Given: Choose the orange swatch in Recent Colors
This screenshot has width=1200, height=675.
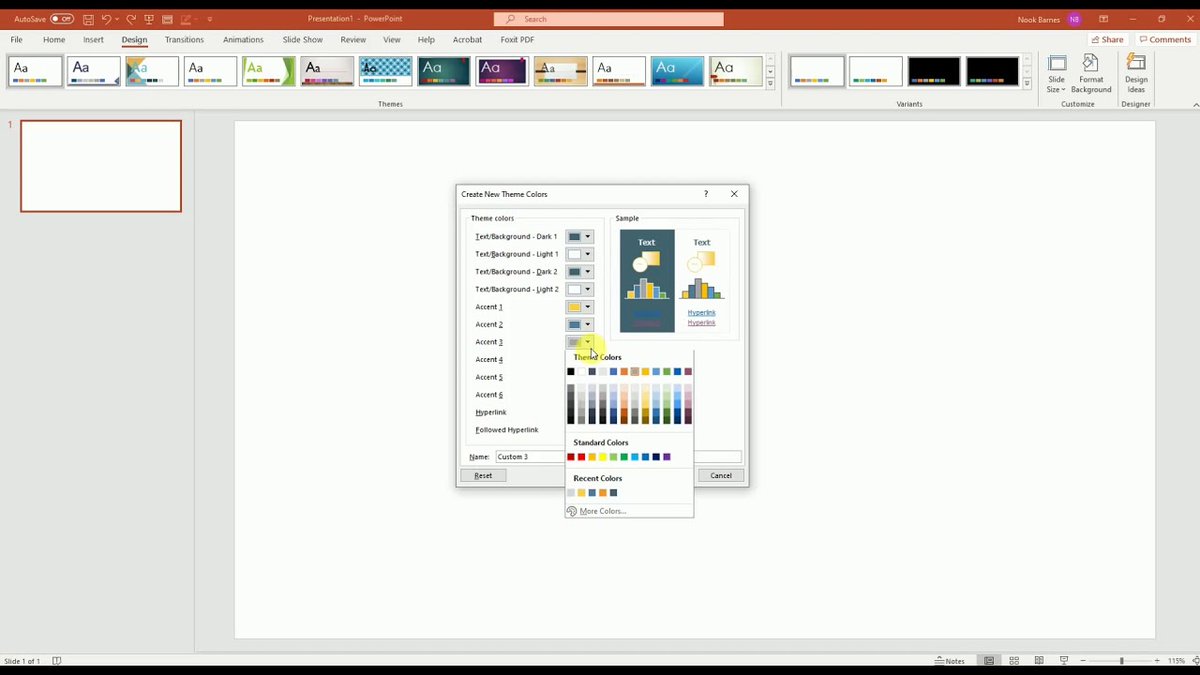Looking at the screenshot, I should coord(603,493).
